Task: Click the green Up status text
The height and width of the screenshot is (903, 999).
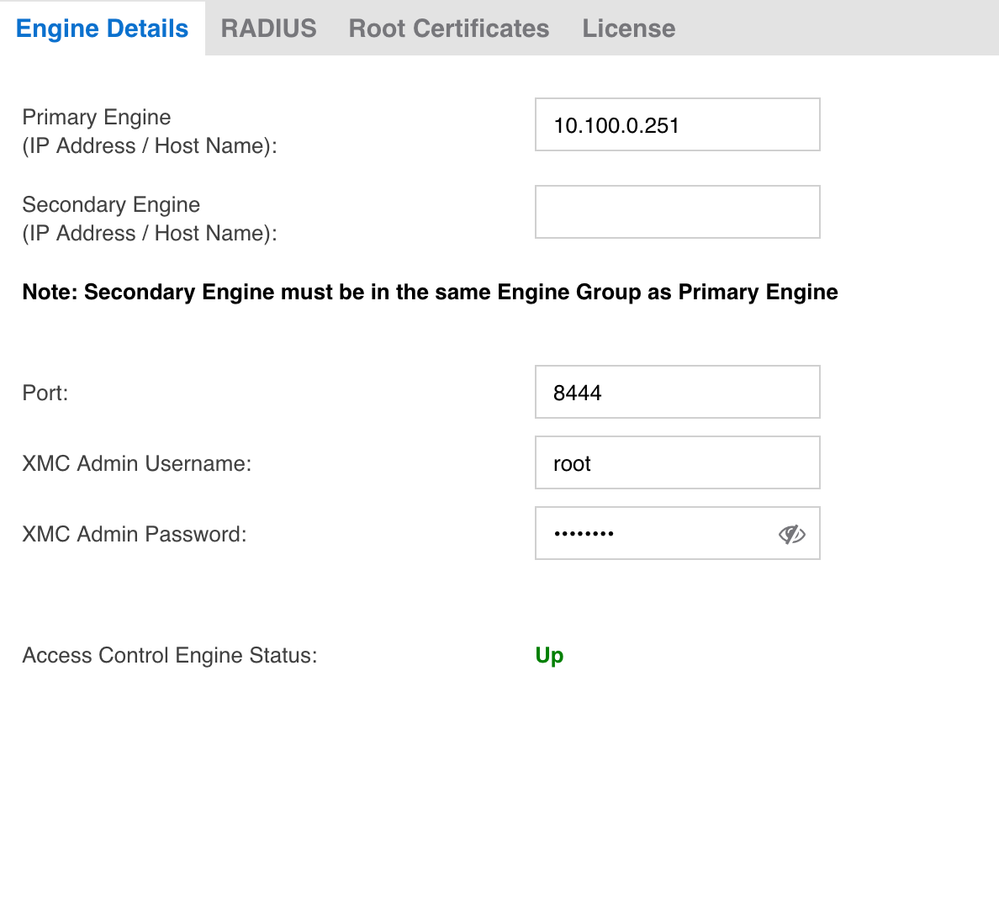Action: (549, 656)
